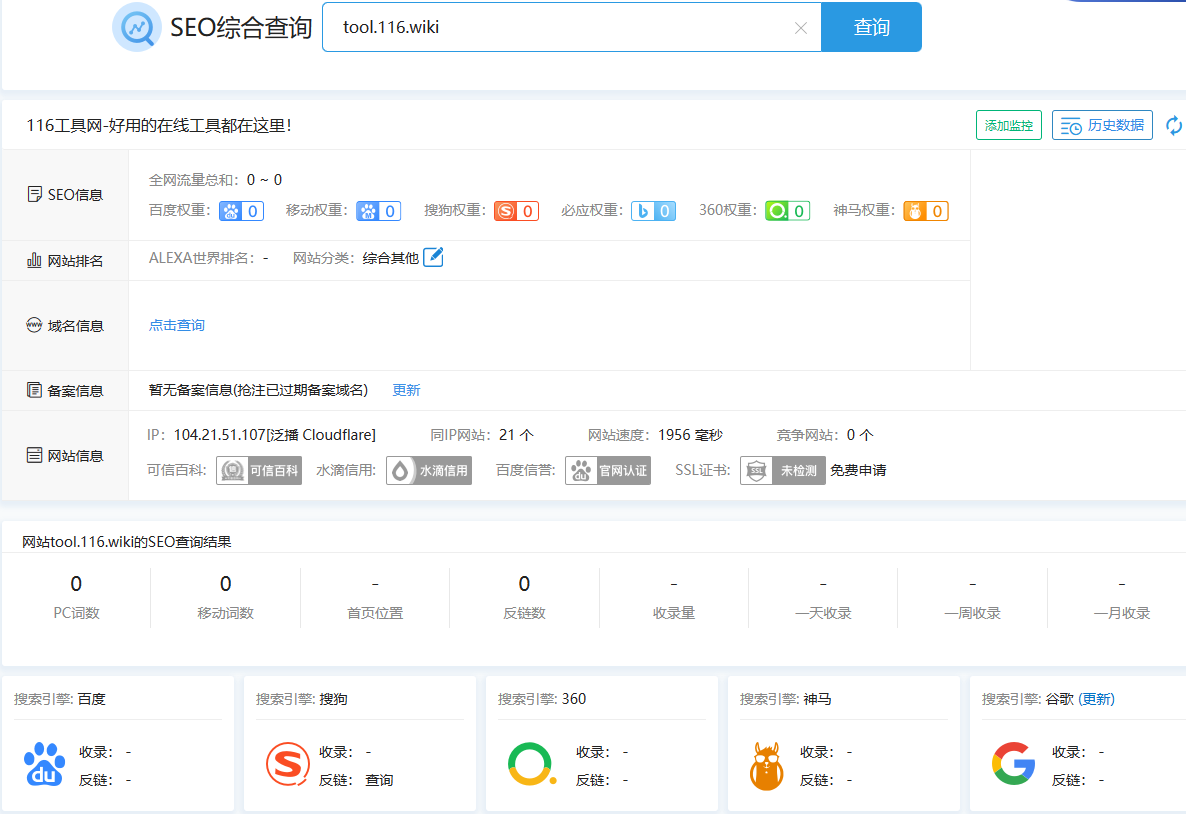This screenshot has height=814, width=1186.
Task: Clear the search field with X icon
Action: click(x=800, y=28)
